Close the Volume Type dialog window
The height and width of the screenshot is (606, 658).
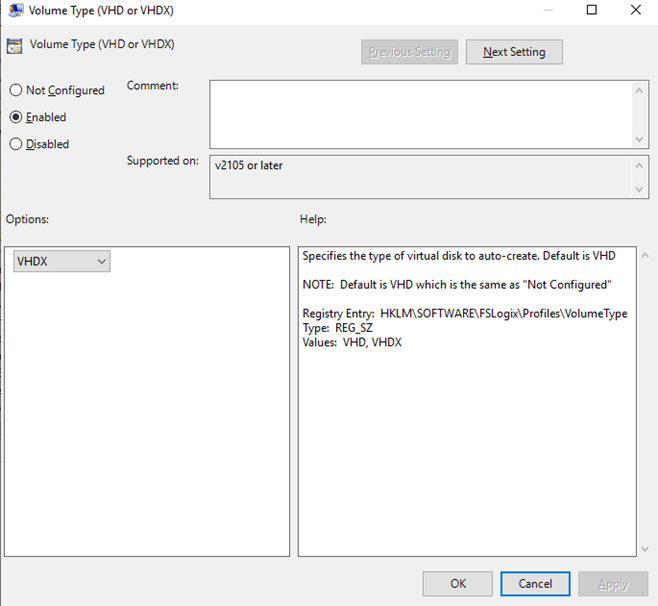point(636,10)
